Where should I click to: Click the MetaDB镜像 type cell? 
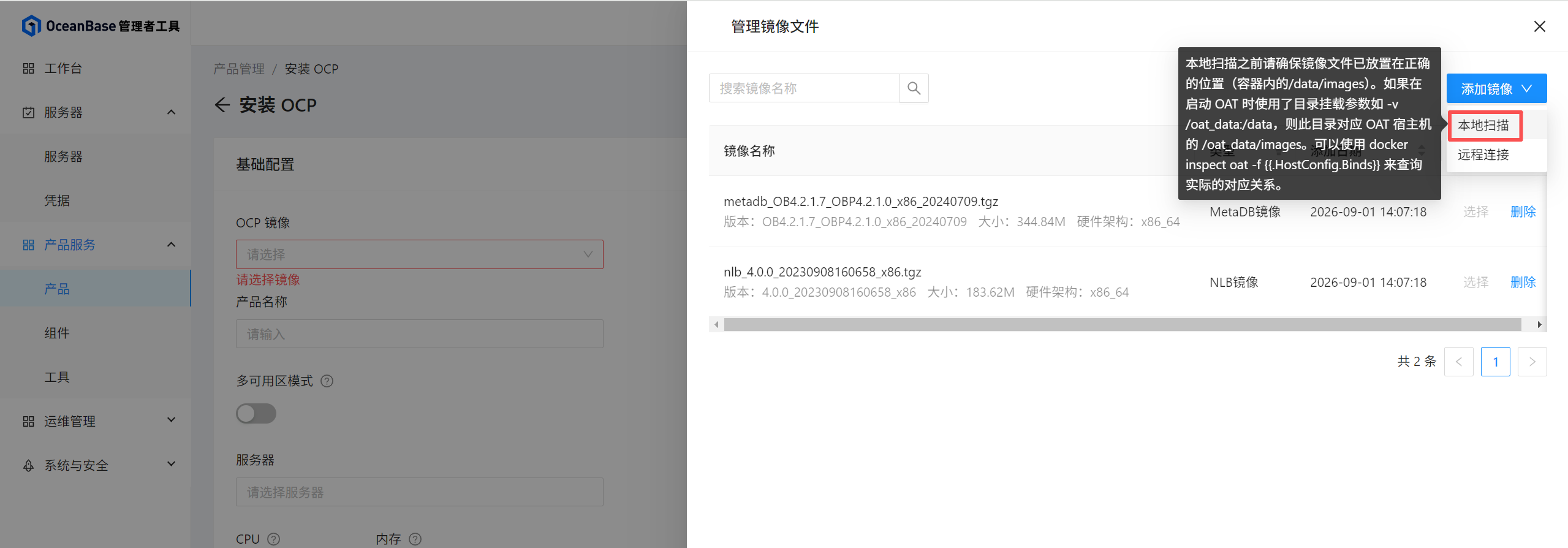point(1245,211)
